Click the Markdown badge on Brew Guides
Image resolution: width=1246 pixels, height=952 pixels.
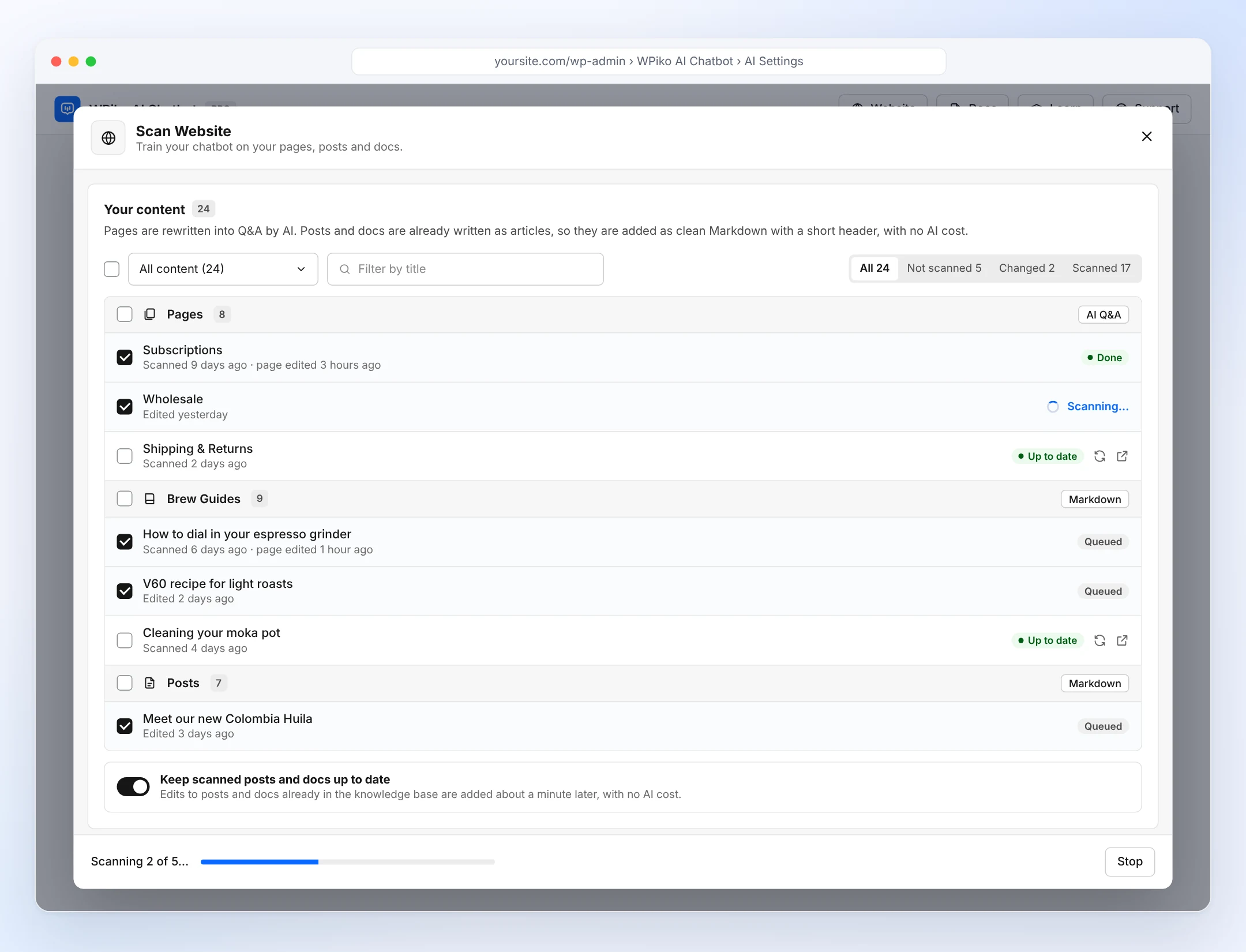[1095, 500]
